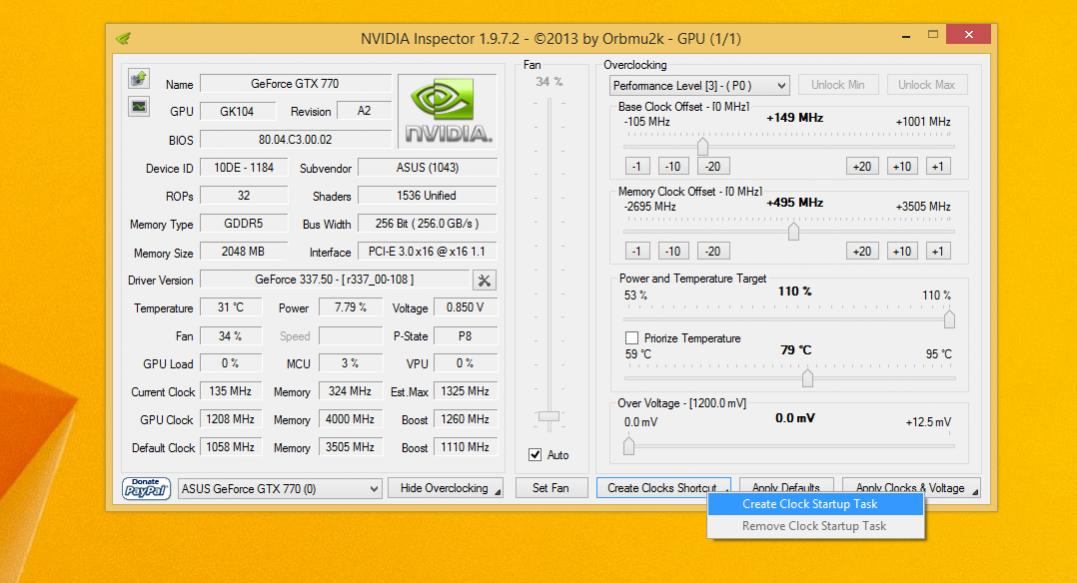Open driver profile settings wrench icon
The height and width of the screenshot is (583, 1077).
pyautogui.click(x=484, y=280)
